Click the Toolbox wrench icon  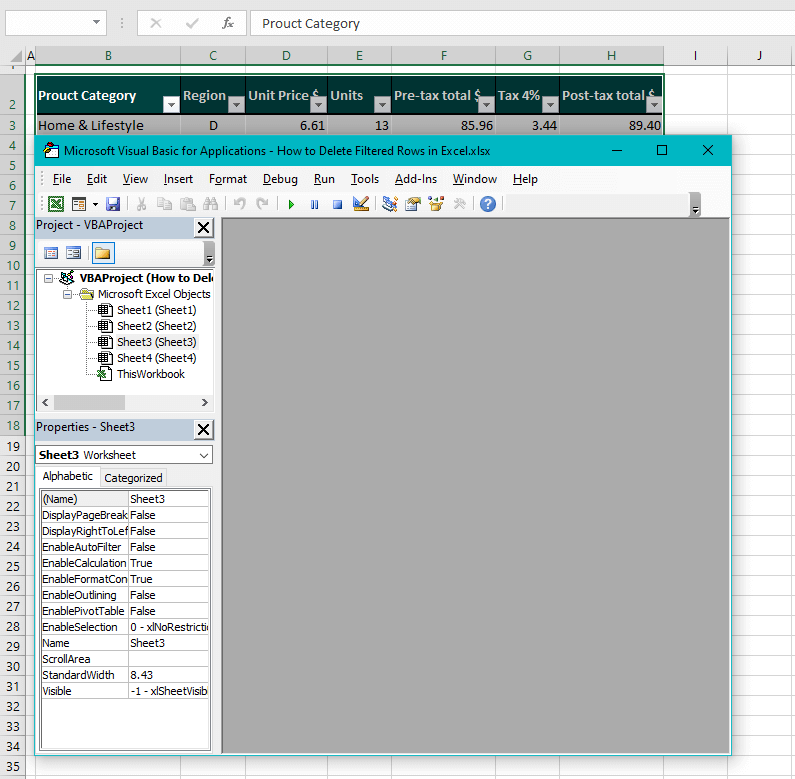click(x=459, y=204)
